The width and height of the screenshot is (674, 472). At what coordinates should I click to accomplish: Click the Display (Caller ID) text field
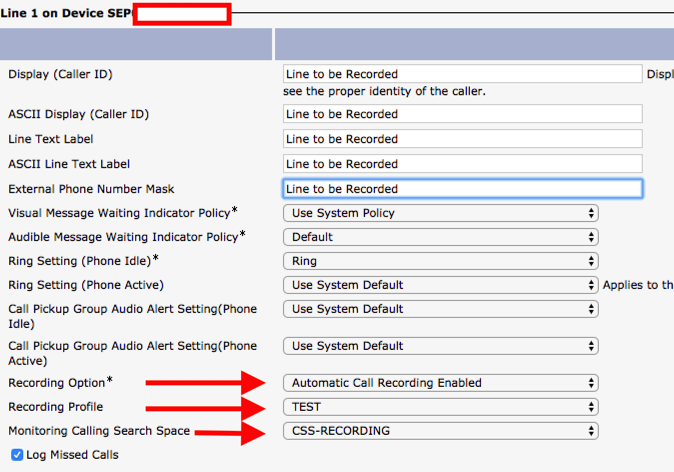coord(462,74)
